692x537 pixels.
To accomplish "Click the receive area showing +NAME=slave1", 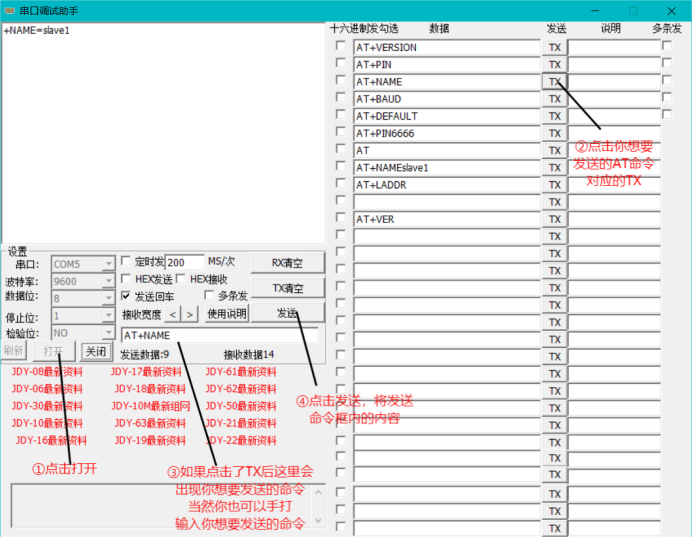I will [x=164, y=132].
